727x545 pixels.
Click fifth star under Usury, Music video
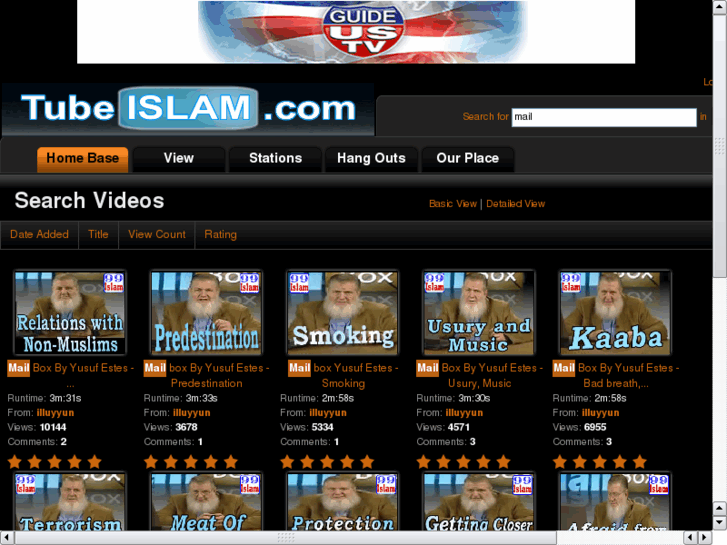(x=504, y=462)
